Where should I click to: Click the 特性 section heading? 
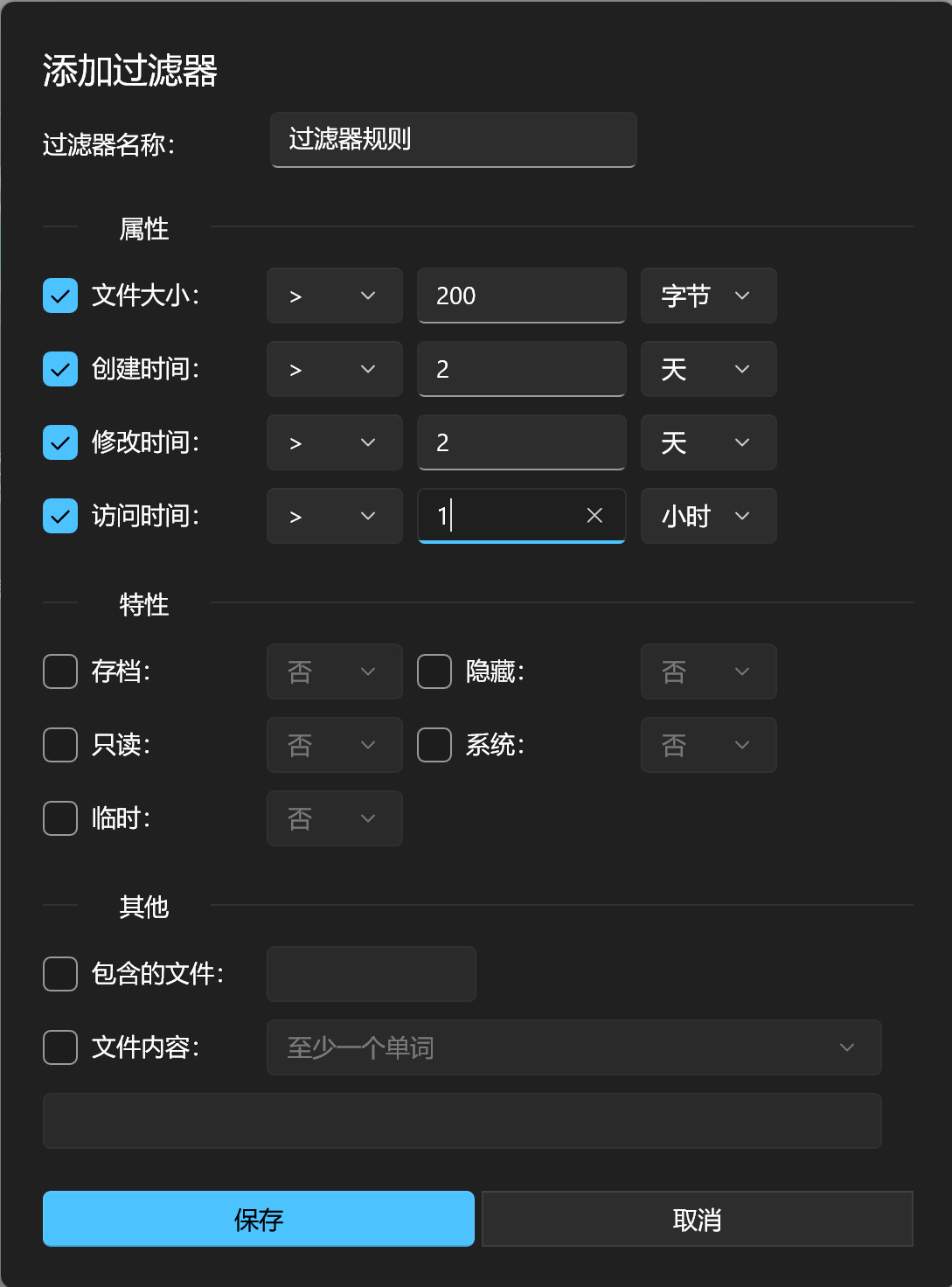tap(144, 605)
